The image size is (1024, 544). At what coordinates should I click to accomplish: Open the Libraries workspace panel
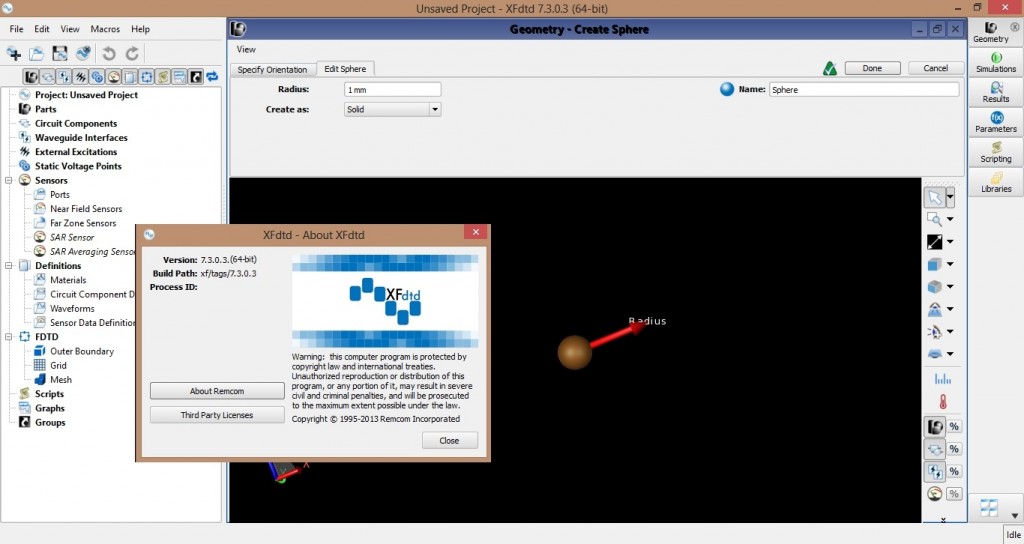point(996,183)
